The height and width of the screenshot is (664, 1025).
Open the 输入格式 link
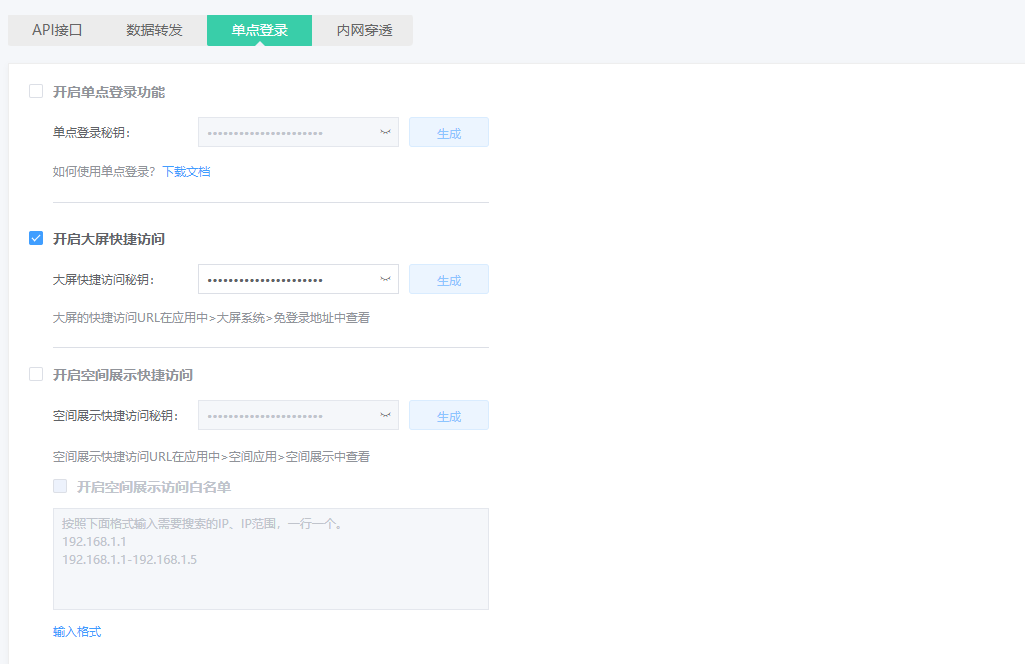pos(77,632)
